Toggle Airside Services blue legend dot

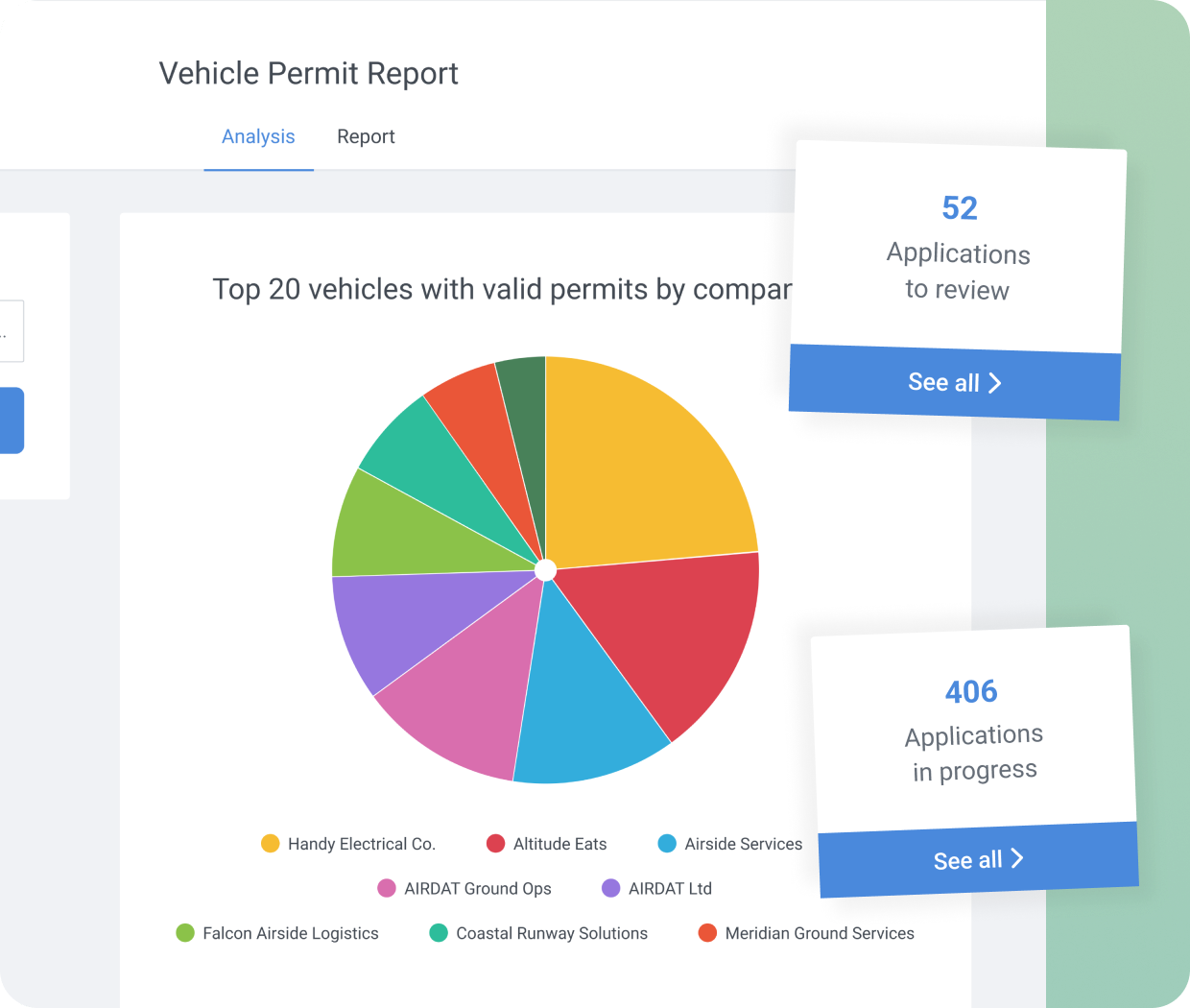point(667,844)
